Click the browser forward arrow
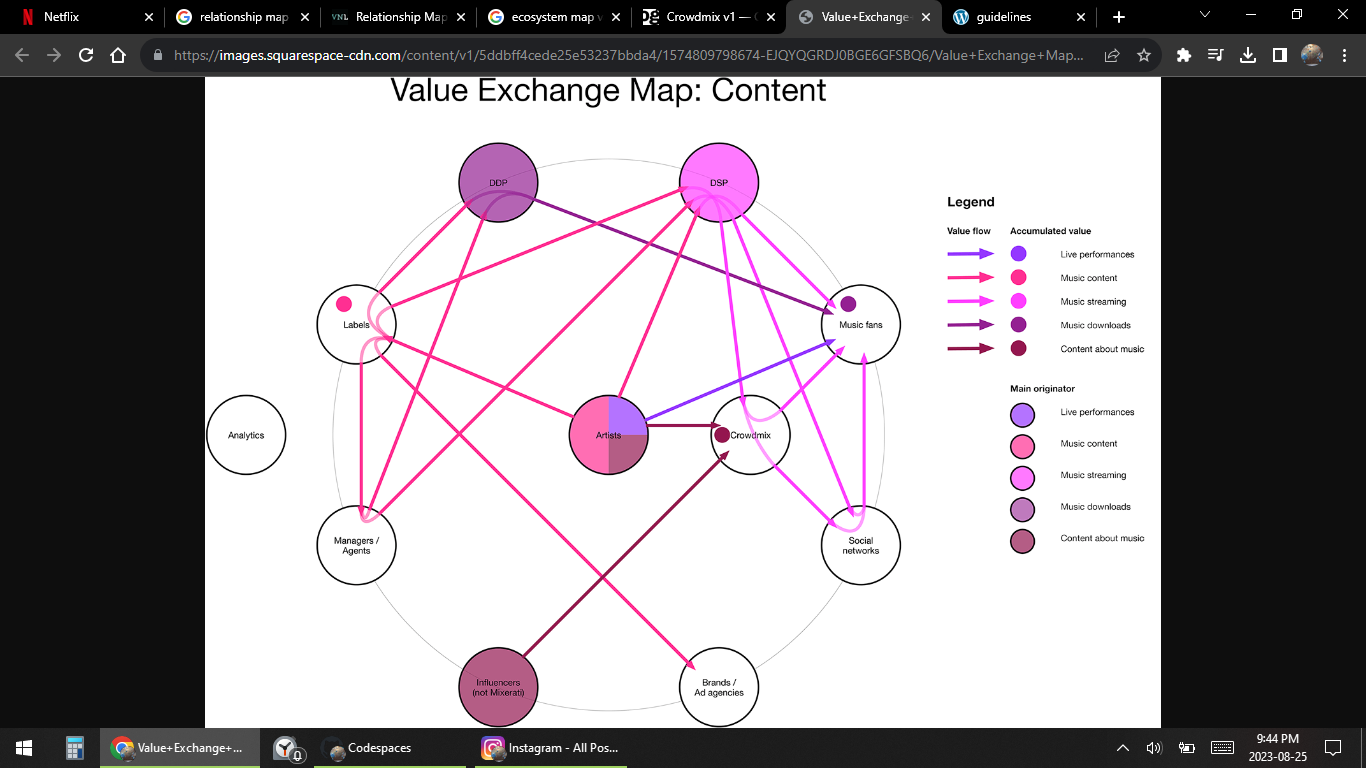The height and width of the screenshot is (768, 1366). [54, 56]
